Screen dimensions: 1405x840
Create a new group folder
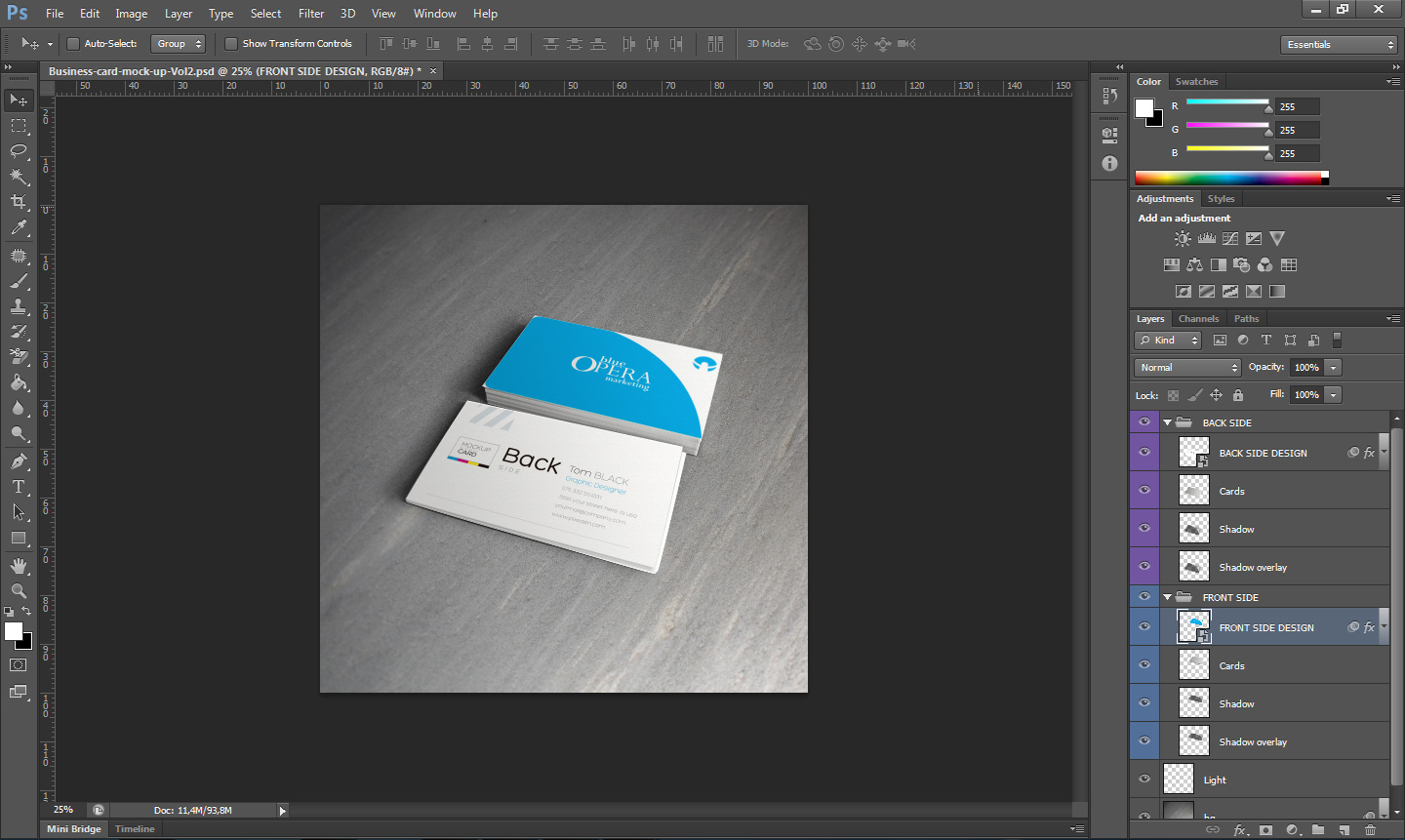tap(1318, 830)
